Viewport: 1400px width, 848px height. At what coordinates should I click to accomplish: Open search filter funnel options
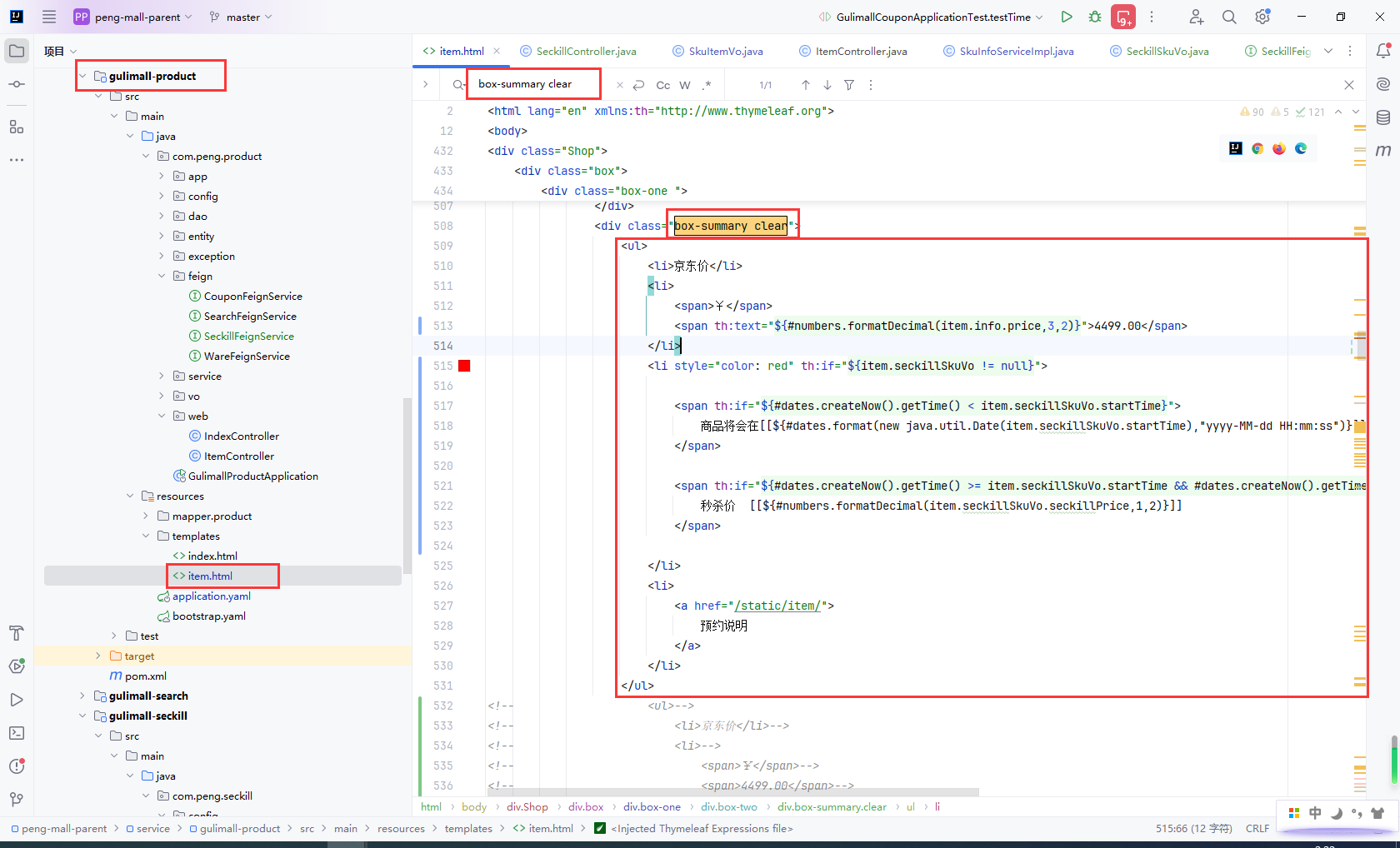click(849, 85)
